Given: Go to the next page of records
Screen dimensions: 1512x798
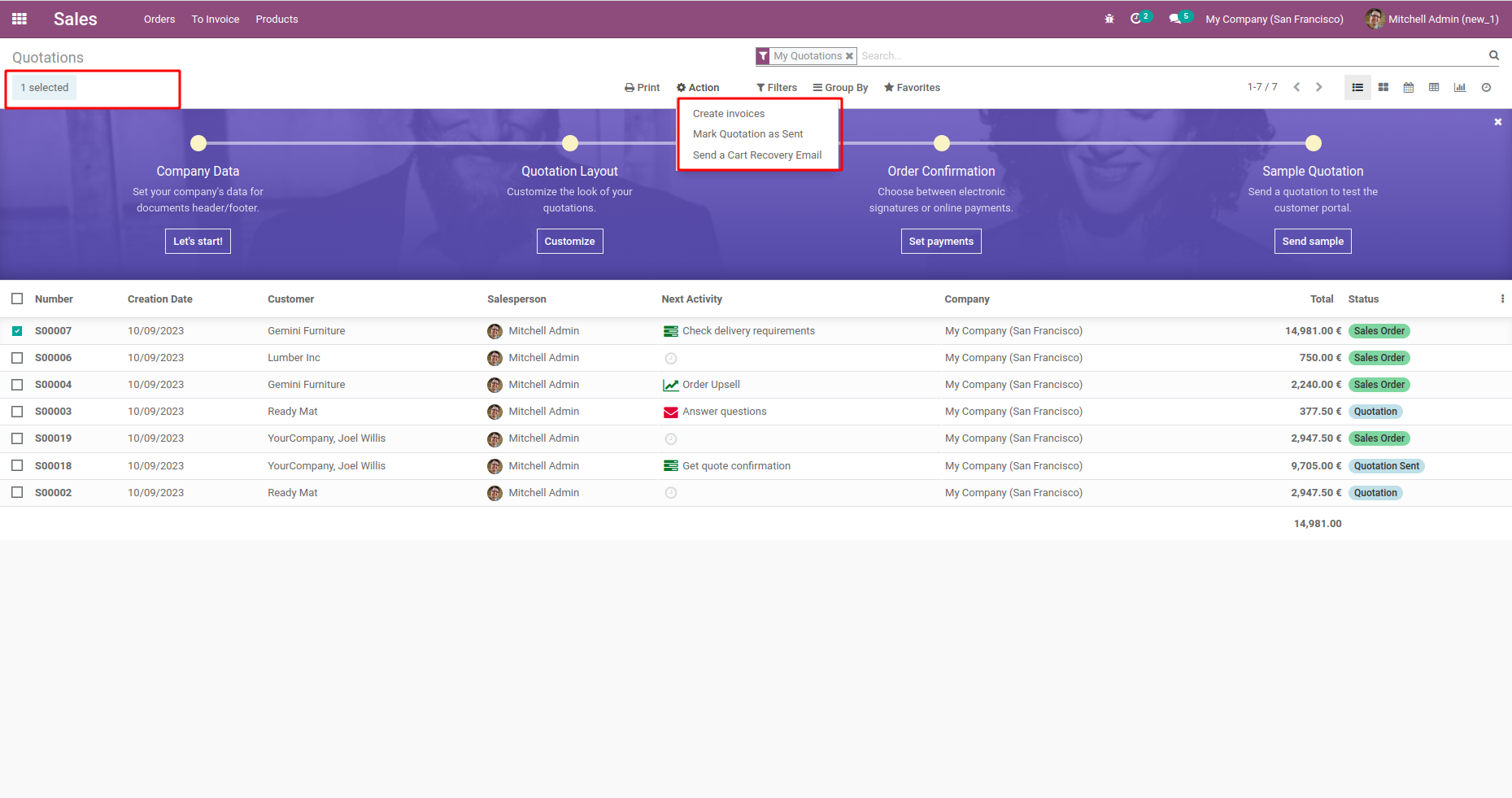Looking at the screenshot, I should 1319,87.
